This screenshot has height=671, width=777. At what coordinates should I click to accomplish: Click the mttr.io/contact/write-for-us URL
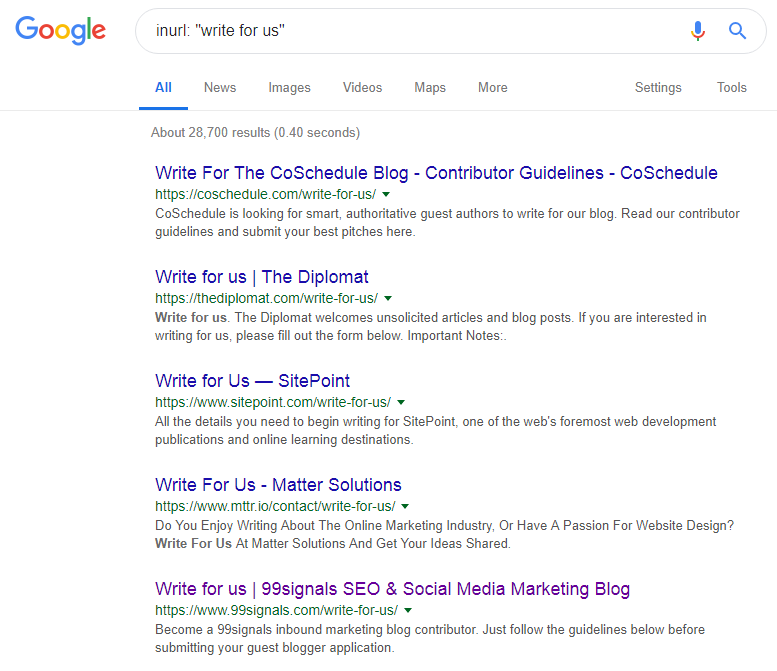(276, 506)
